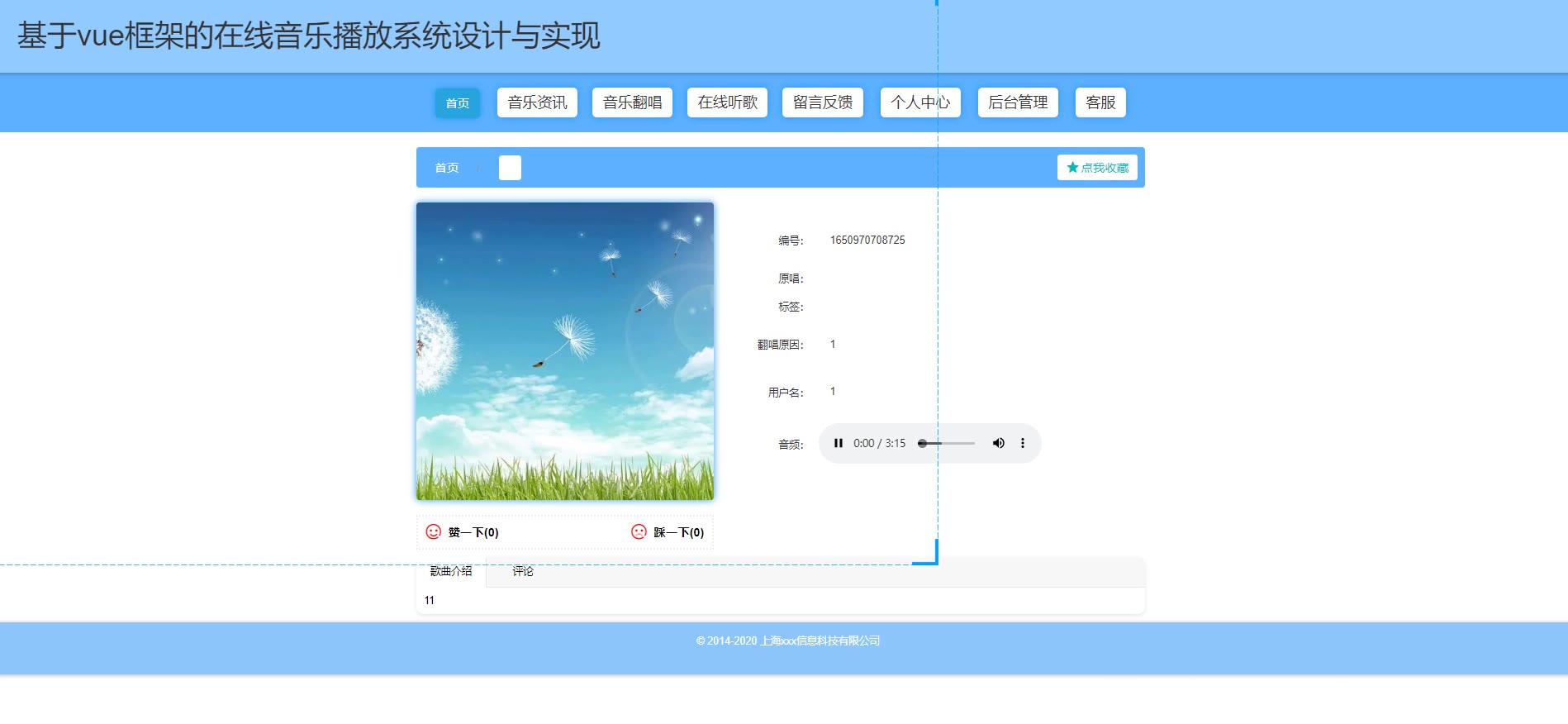1568x724 pixels.
Task: Open 在线听歌 section
Action: [727, 102]
